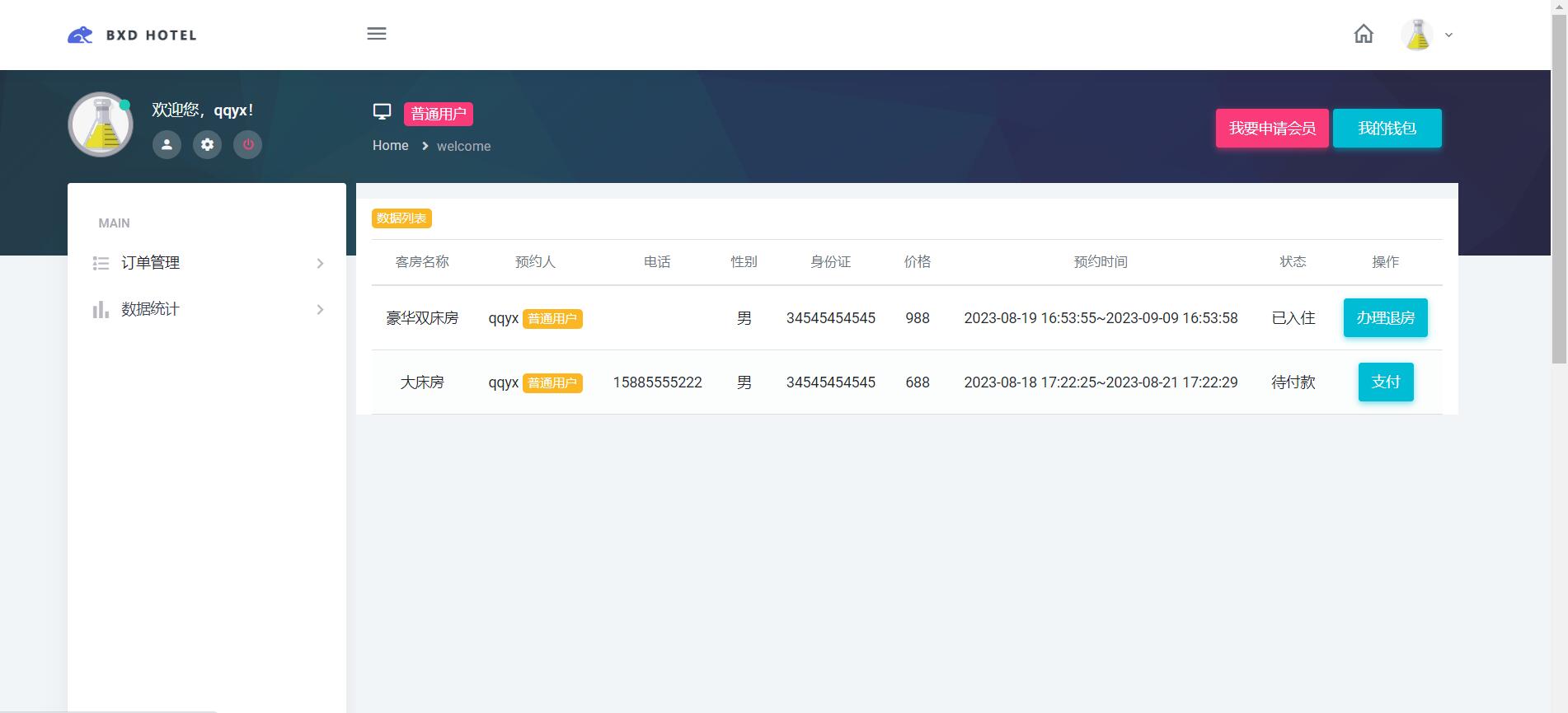
Task: Click price cell 688
Action: 918,382
